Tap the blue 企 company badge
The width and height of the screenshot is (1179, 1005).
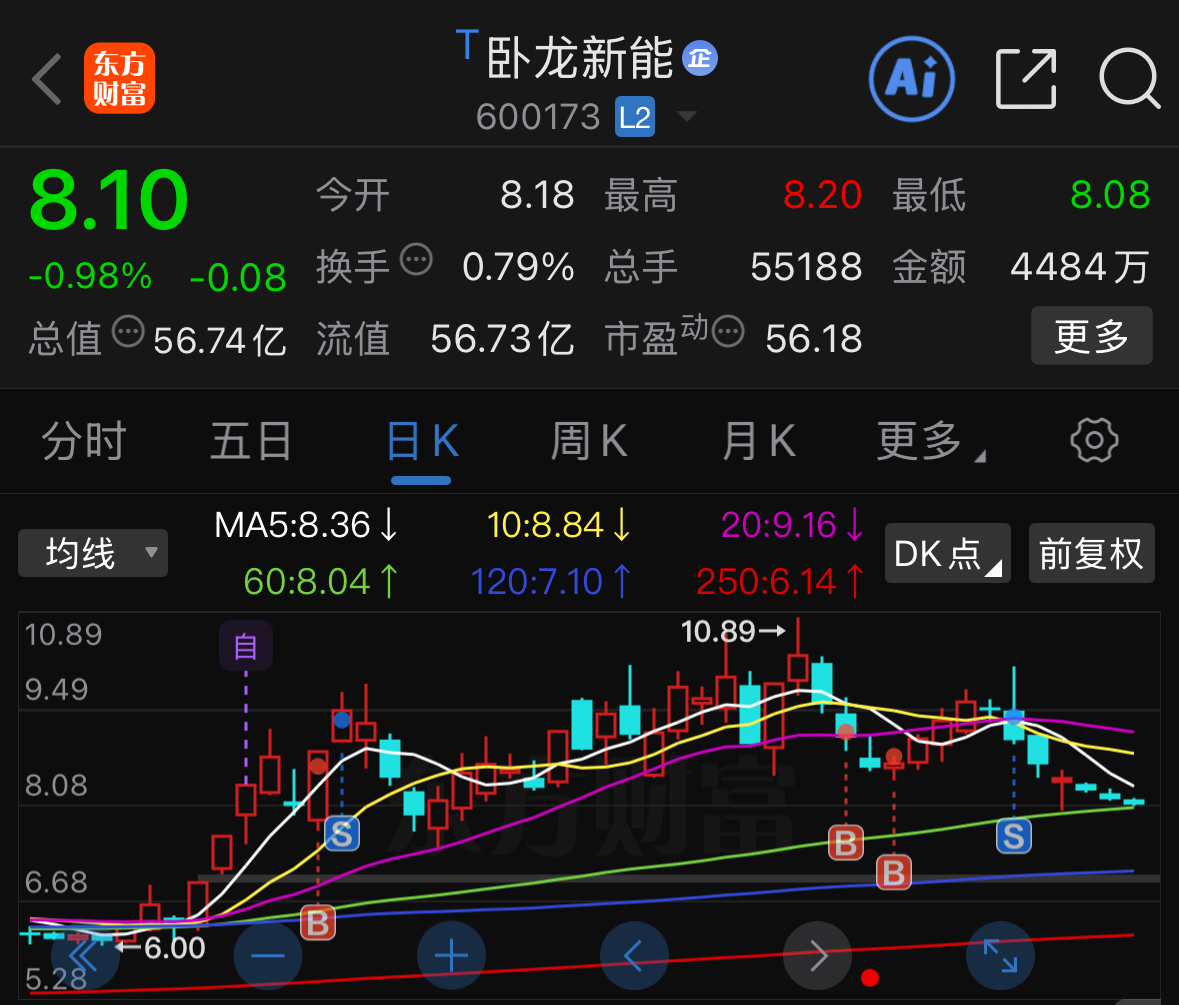[x=699, y=59]
